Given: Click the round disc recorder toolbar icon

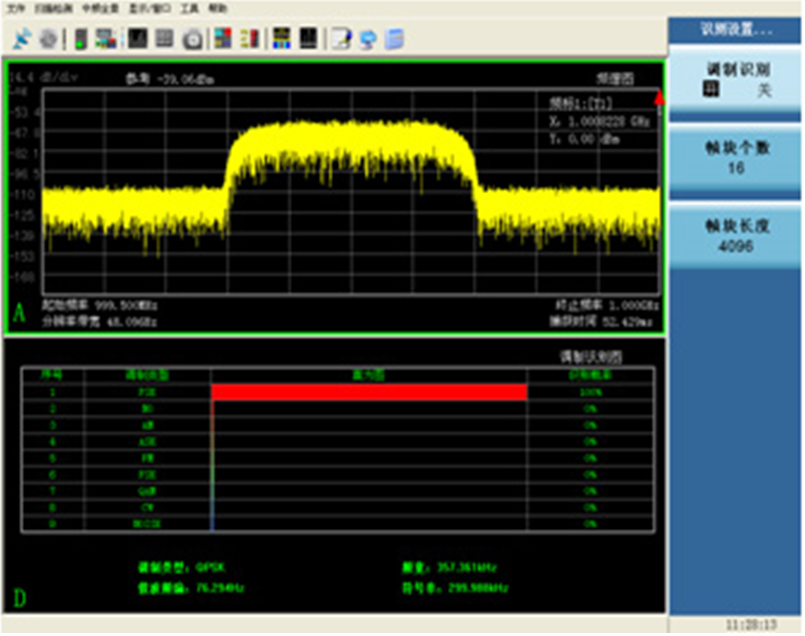Looking at the screenshot, I should (x=192, y=39).
